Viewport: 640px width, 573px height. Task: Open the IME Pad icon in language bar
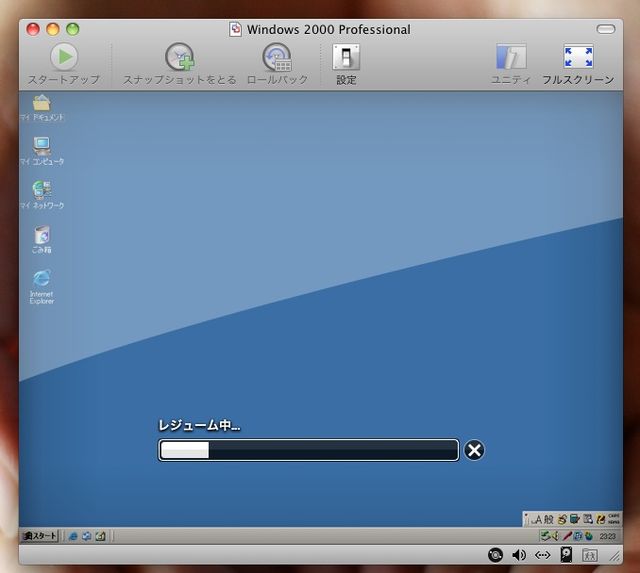pos(562,520)
